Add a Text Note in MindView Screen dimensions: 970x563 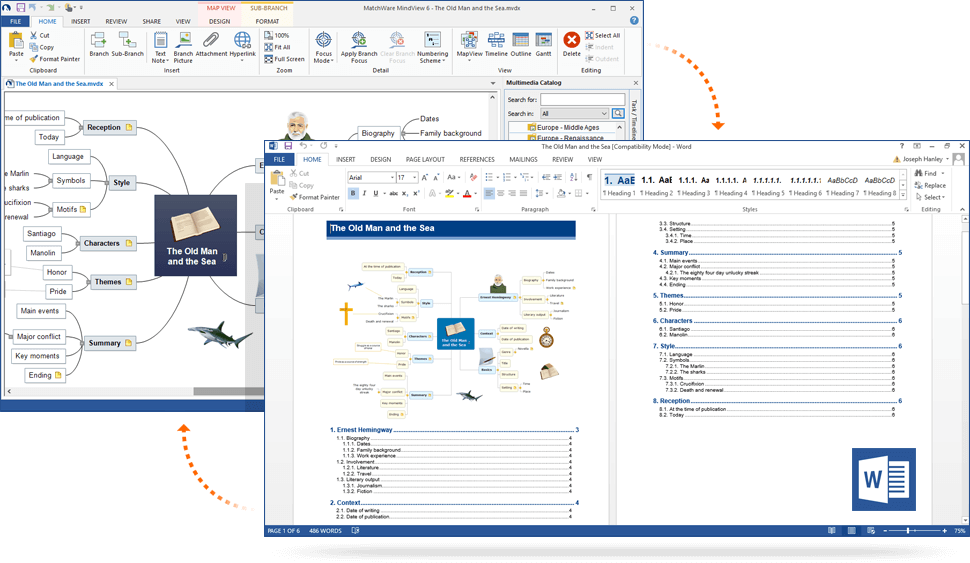pos(160,48)
